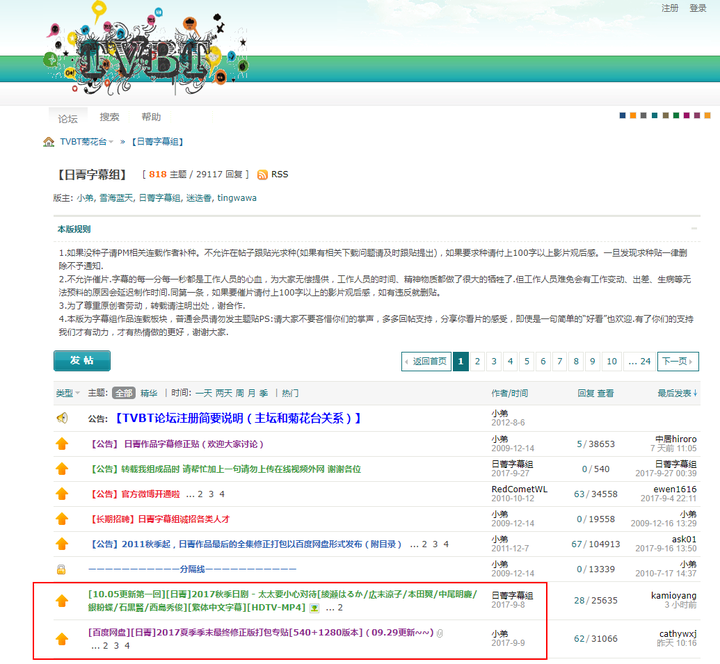The width and height of the screenshot is (720, 664).
Task: Open the 帮助 navigation tab
Action: coord(151,117)
